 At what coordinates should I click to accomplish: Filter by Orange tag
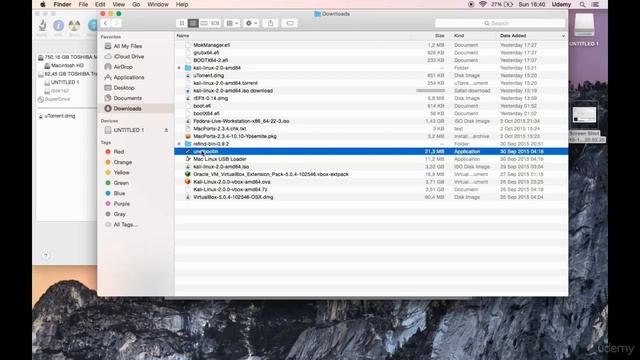point(122,162)
